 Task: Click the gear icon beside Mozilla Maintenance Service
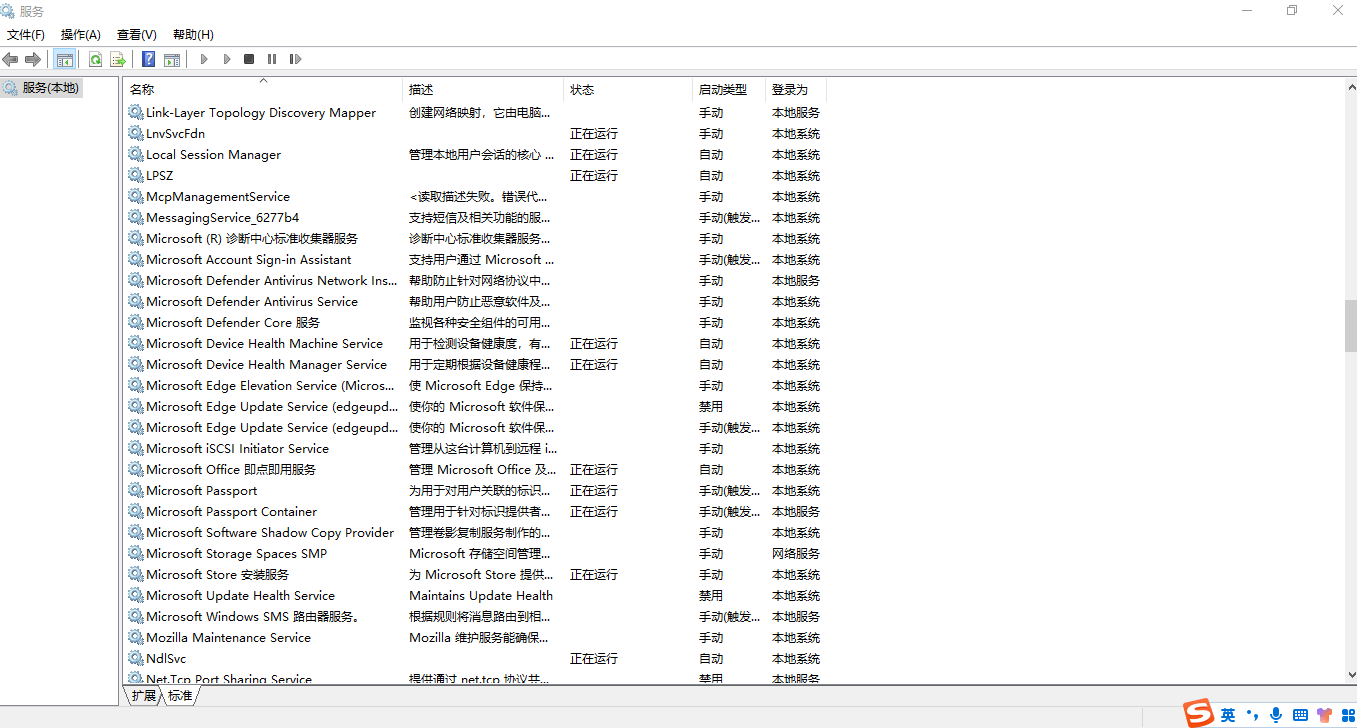[136, 637]
